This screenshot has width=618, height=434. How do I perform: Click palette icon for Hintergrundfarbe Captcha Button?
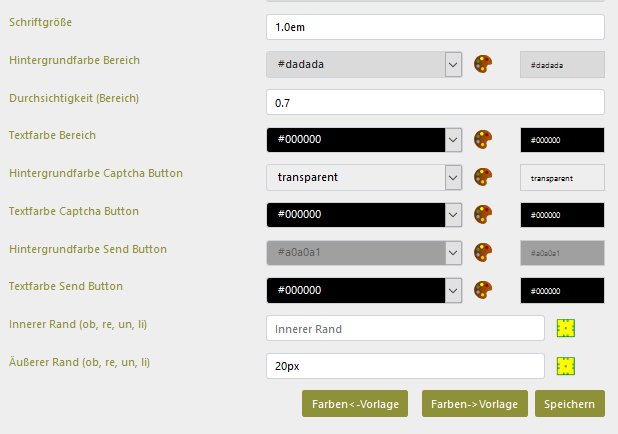coord(483,177)
